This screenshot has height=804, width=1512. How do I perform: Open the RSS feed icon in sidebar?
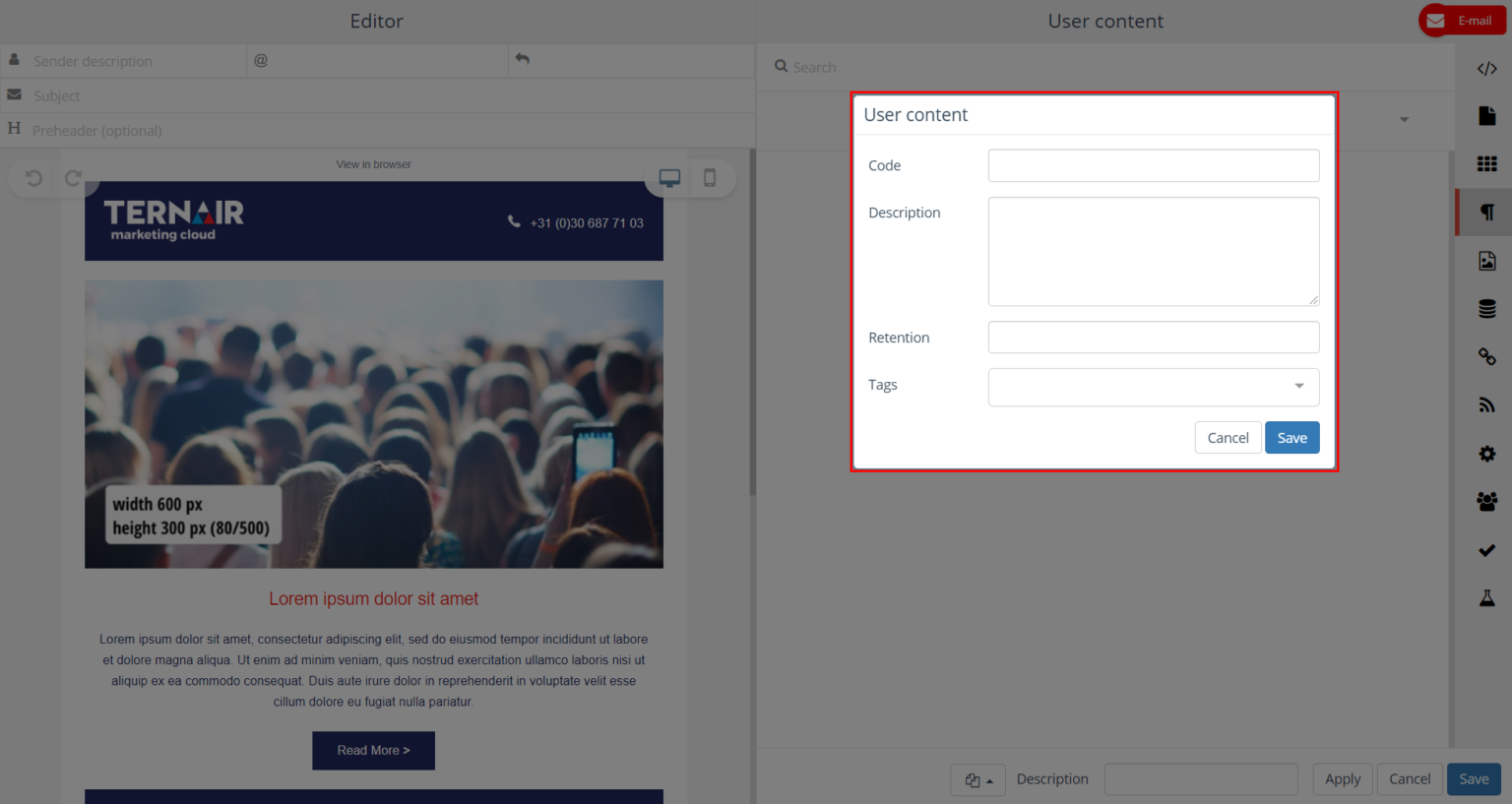[x=1486, y=404]
